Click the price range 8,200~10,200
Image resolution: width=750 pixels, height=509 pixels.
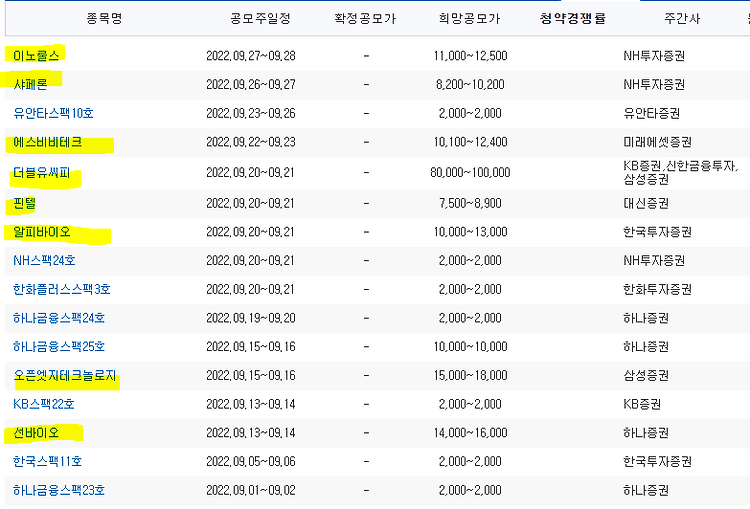click(470, 85)
